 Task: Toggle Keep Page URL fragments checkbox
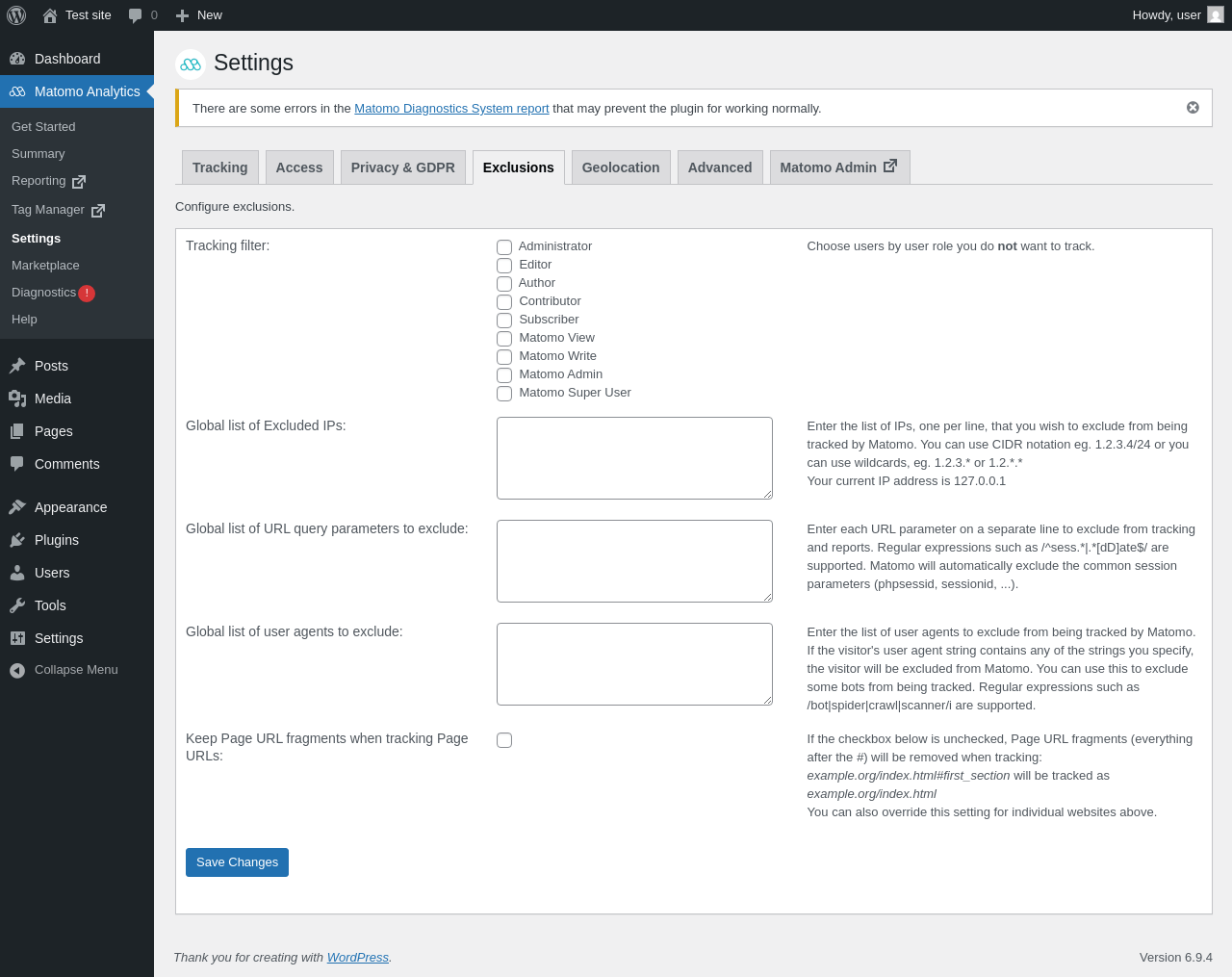[504, 740]
